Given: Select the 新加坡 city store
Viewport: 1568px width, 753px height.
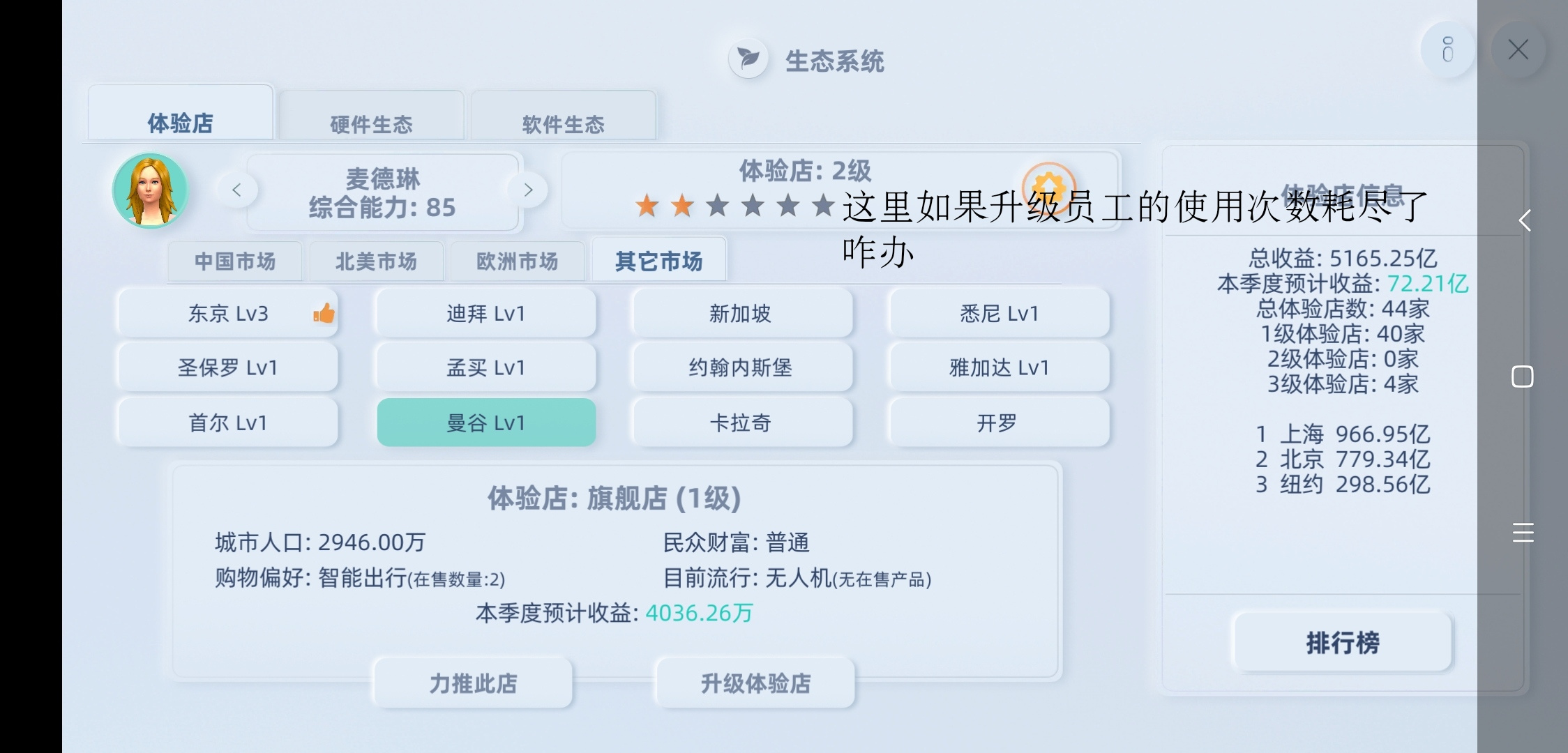Looking at the screenshot, I should coord(741,313).
